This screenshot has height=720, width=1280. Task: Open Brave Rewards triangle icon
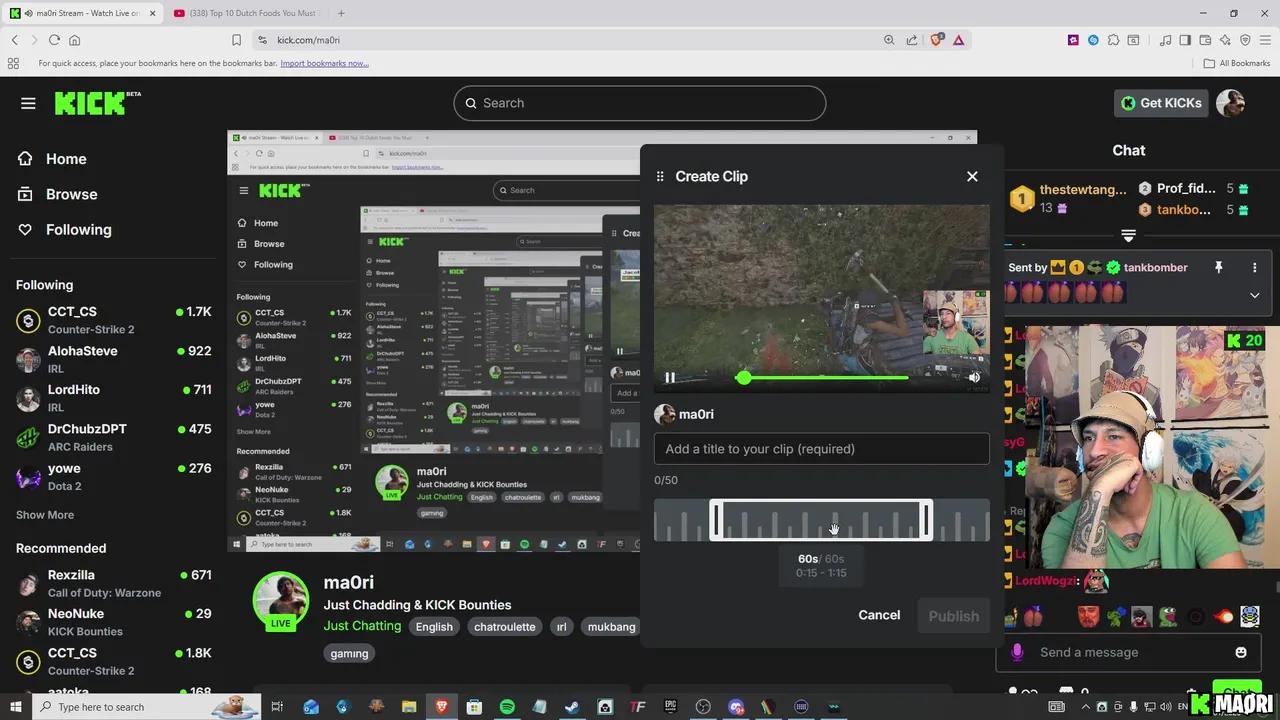[958, 40]
